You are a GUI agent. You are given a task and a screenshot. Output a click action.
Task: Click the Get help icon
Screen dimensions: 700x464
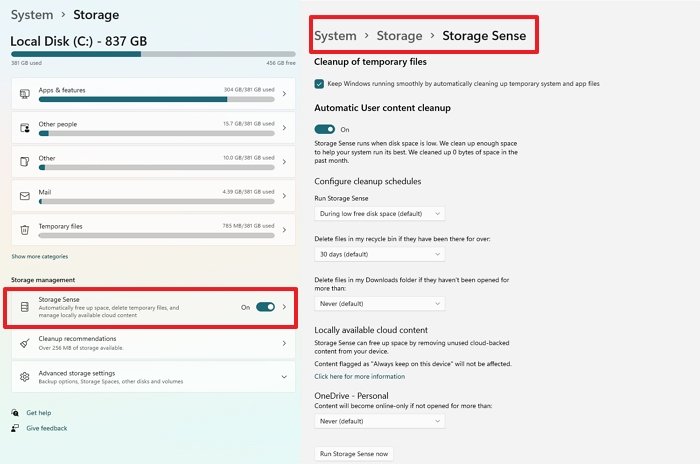[15, 413]
